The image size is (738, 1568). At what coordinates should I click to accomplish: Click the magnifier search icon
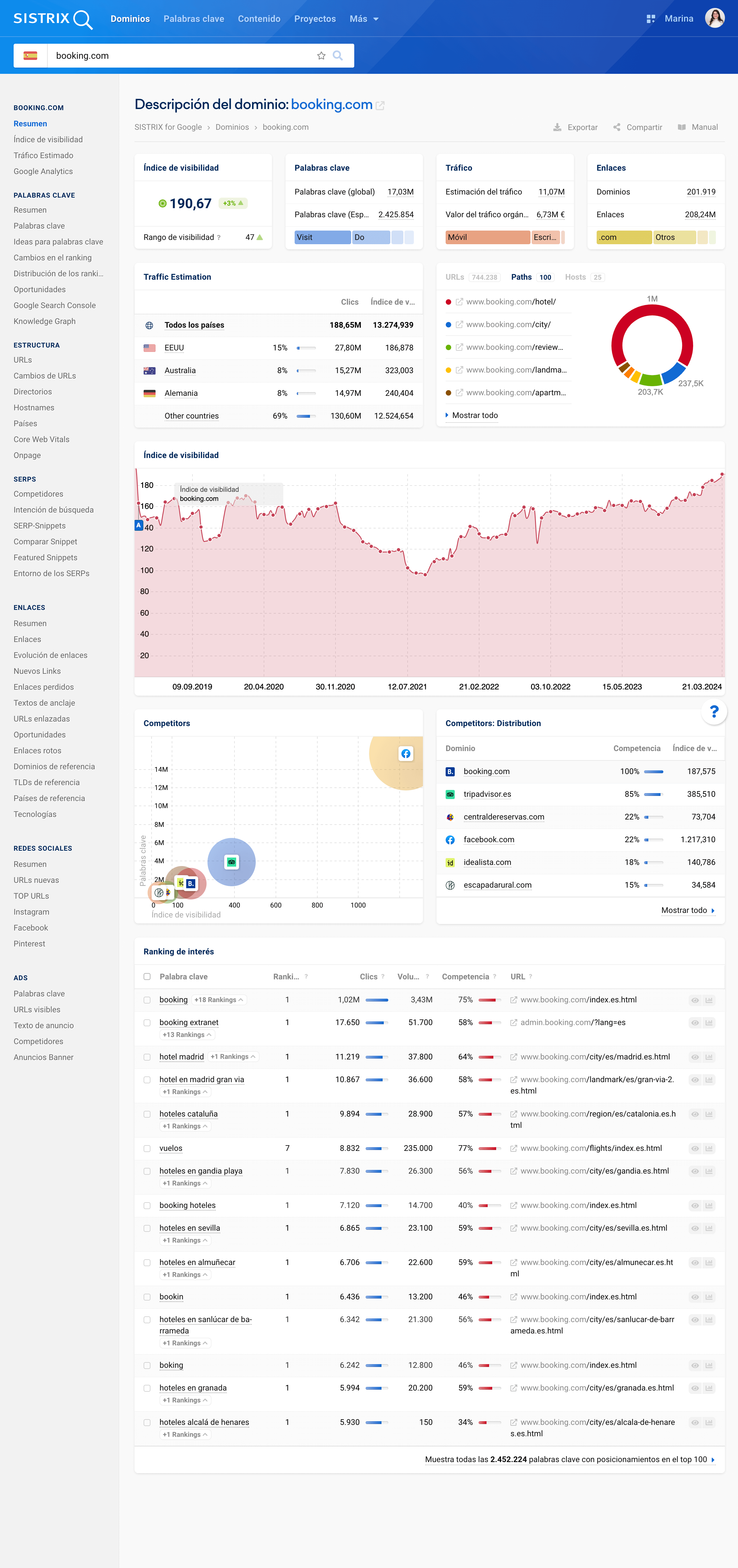tap(338, 56)
